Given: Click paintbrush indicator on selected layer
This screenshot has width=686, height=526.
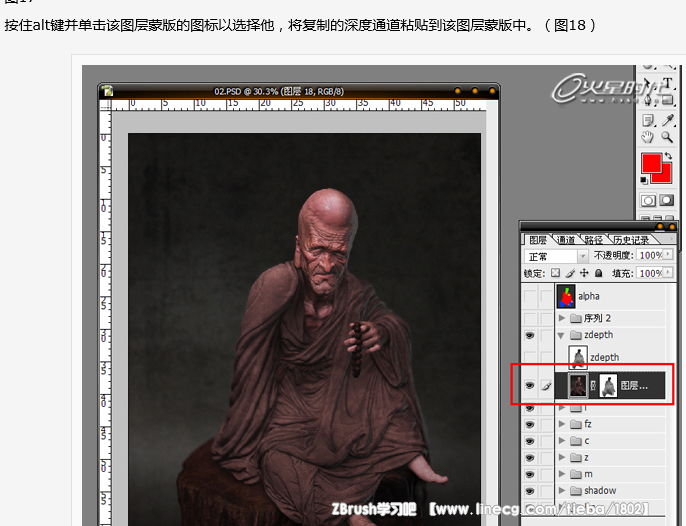Looking at the screenshot, I should click(x=546, y=386).
